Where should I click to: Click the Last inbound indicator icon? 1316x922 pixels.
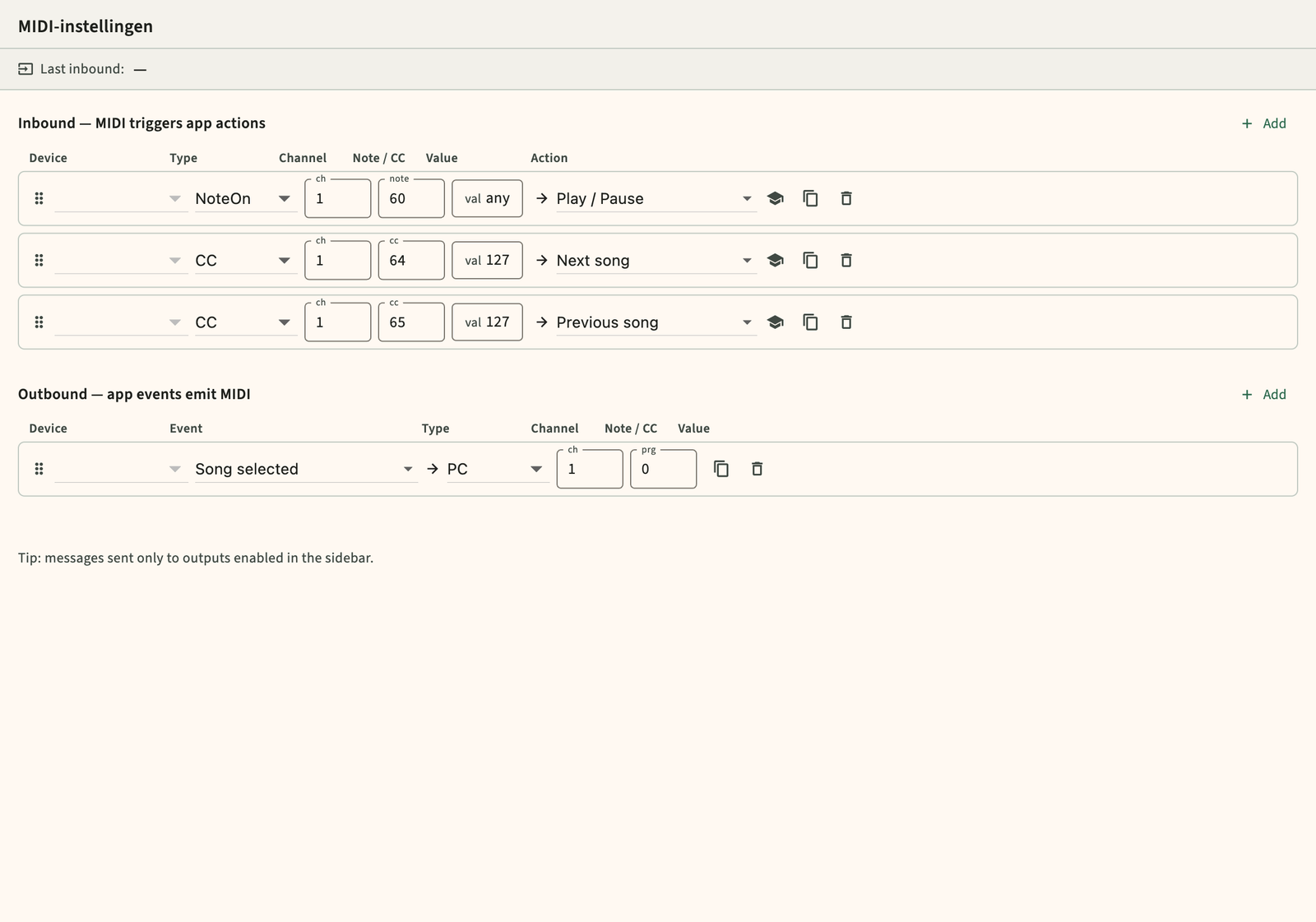tap(25, 69)
